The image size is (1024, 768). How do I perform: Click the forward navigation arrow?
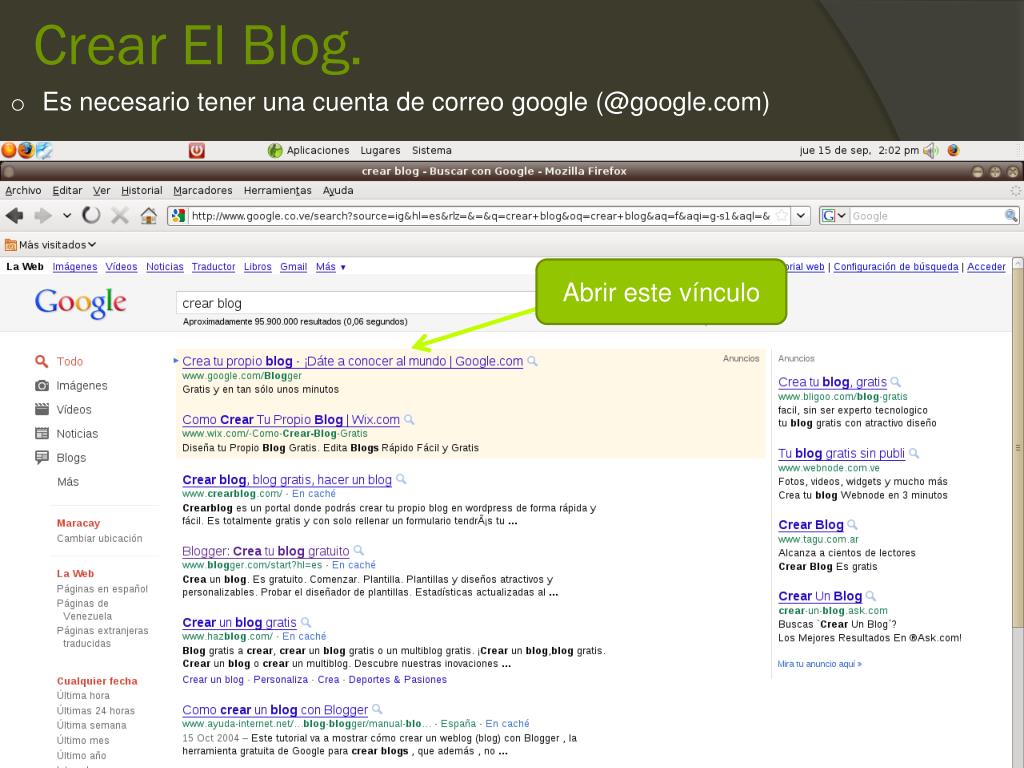click(43, 216)
